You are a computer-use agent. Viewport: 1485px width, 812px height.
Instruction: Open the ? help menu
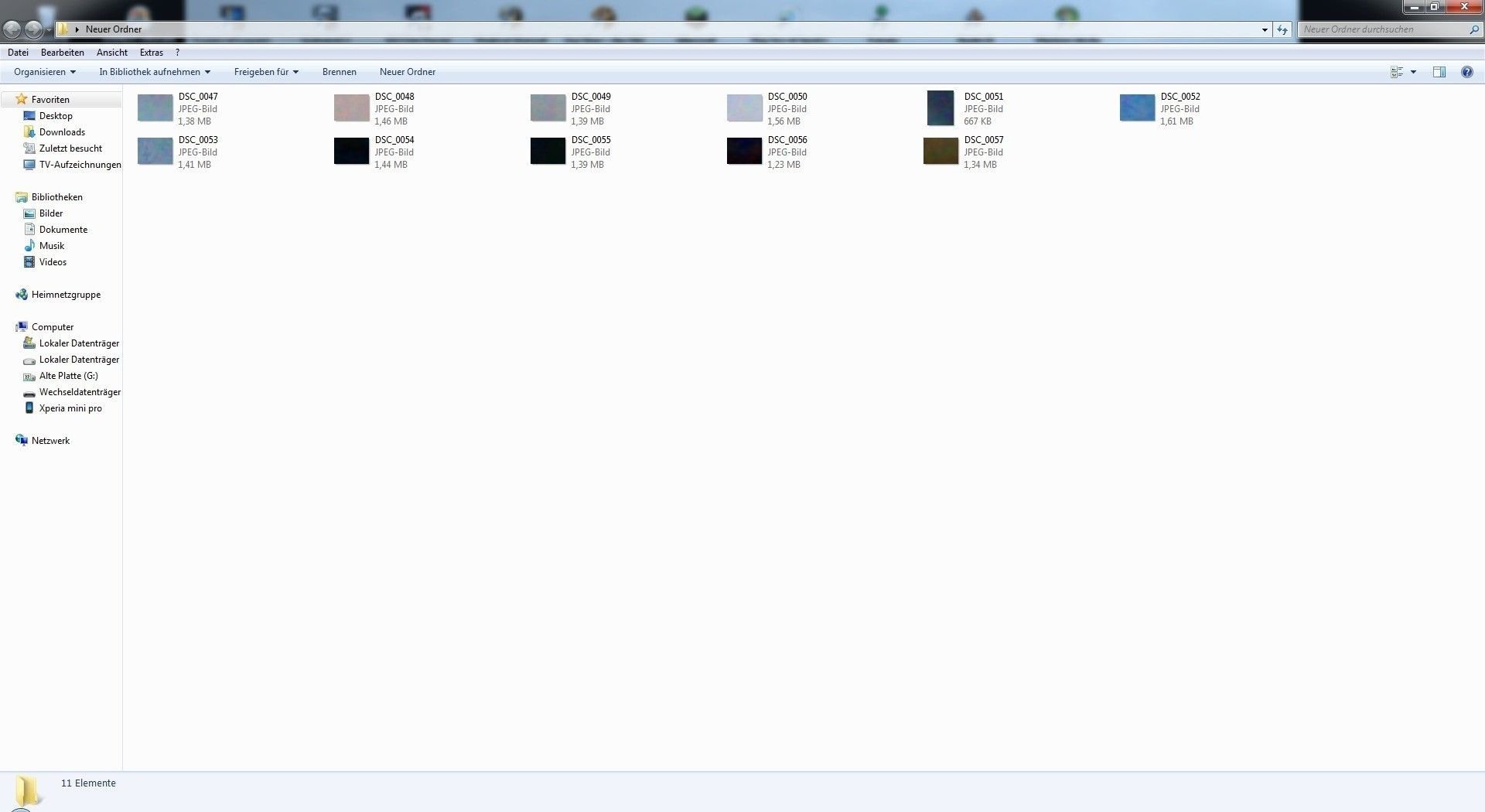pos(177,53)
